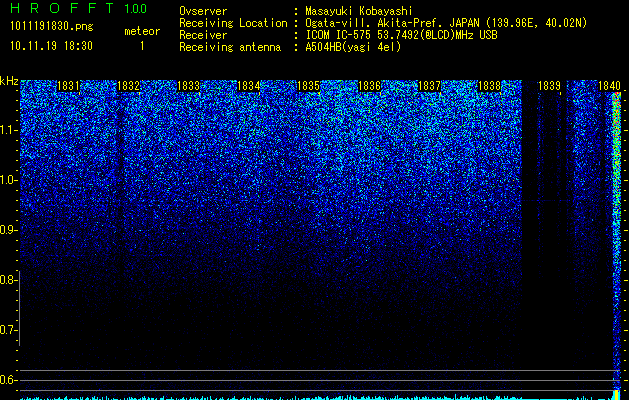Click the meteor count label
Viewport: 629px width, 400px height.
(x=142, y=31)
